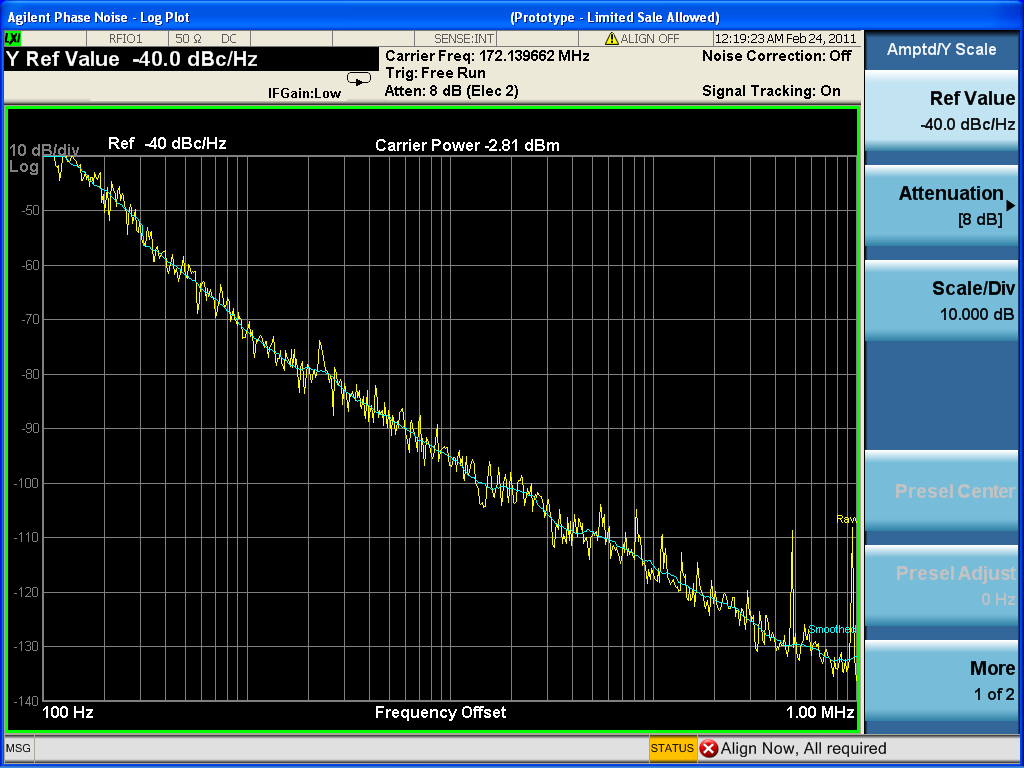The width and height of the screenshot is (1024, 768).
Task: Open More 1 of 2 softkey page
Action: (x=940, y=680)
